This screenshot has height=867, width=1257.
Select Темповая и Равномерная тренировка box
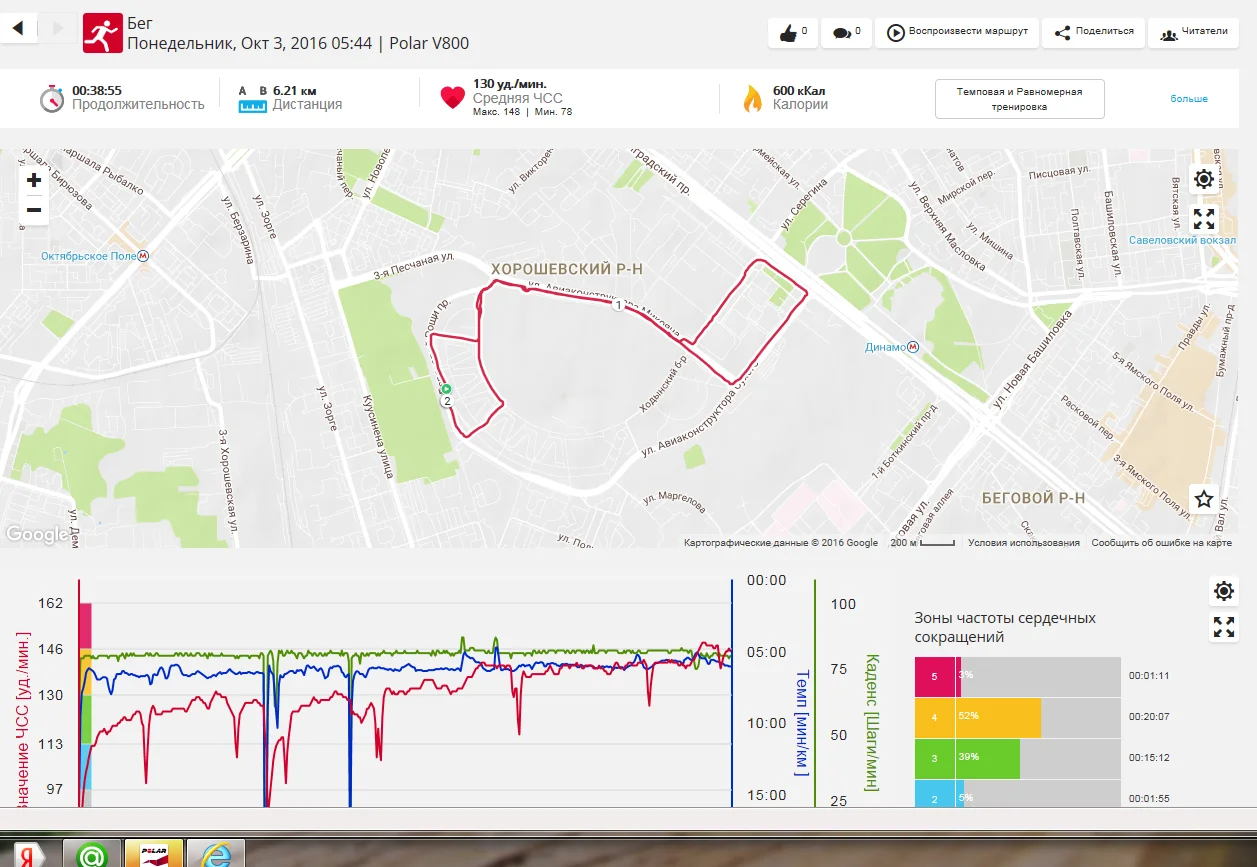(x=1019, y=99)
